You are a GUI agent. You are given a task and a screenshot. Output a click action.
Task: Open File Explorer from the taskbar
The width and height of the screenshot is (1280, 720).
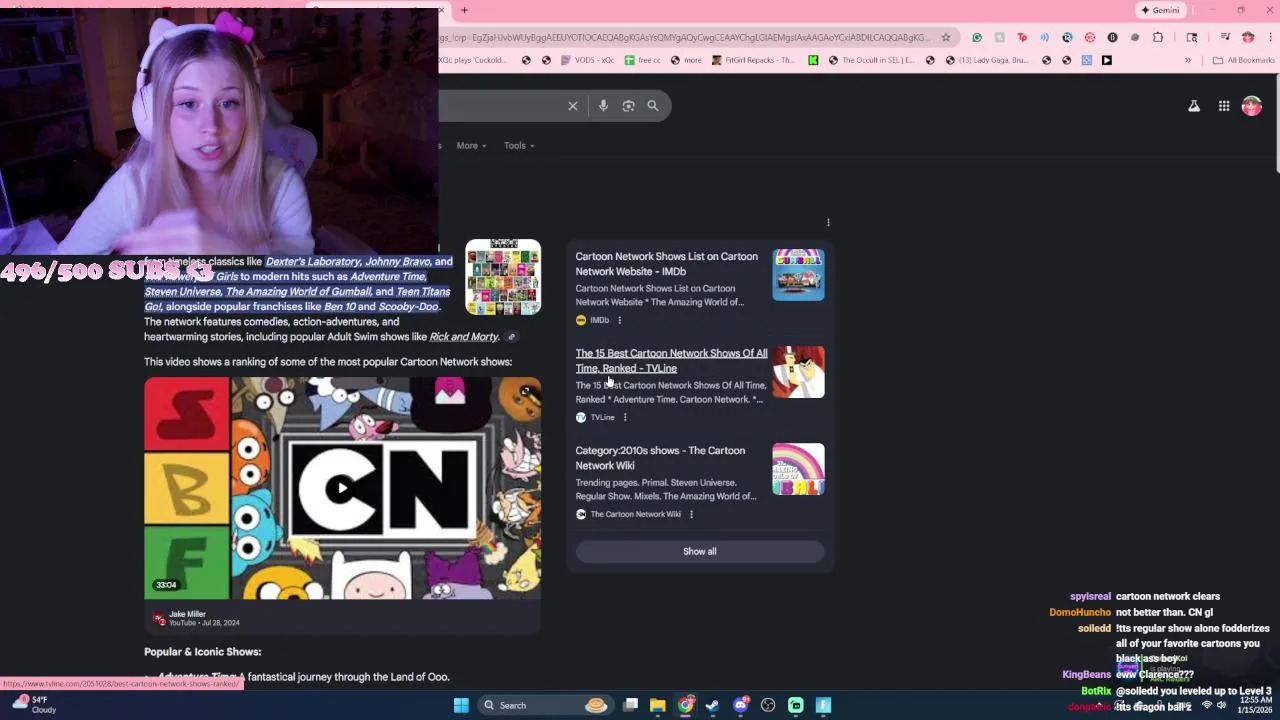pos(658,705)
